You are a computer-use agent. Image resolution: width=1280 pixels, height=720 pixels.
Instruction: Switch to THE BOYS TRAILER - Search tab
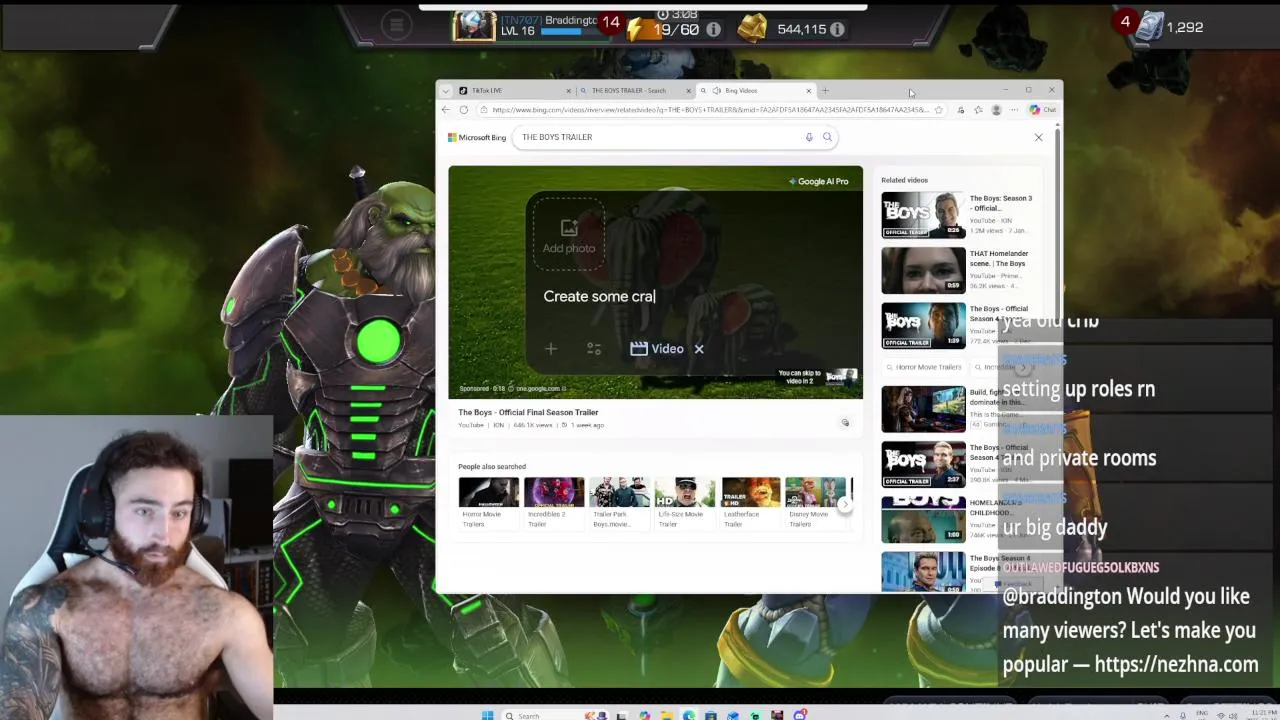(636, 90)
